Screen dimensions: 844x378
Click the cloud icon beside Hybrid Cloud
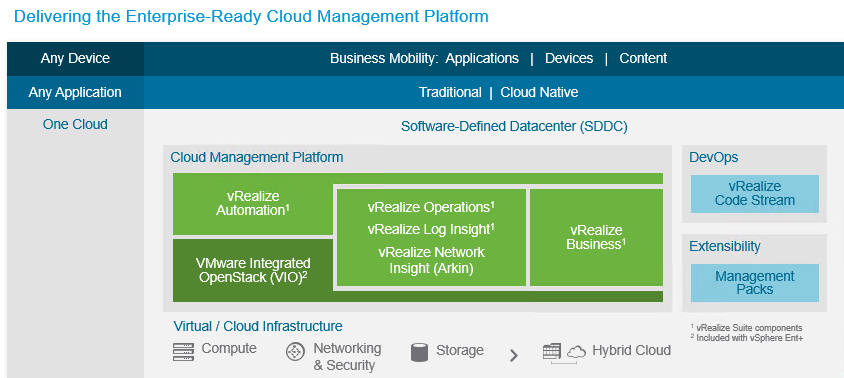[x=576, y=353]
